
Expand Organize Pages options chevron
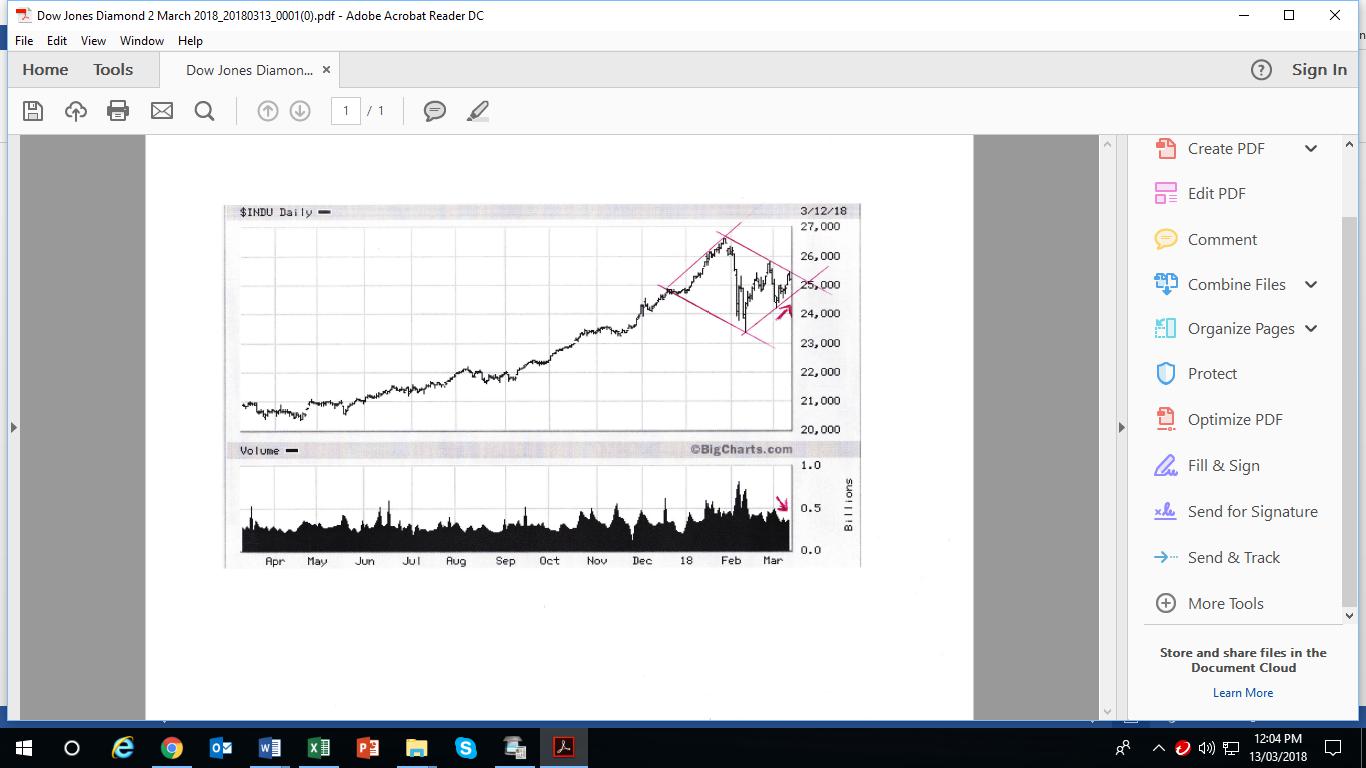pos(1311,328)
